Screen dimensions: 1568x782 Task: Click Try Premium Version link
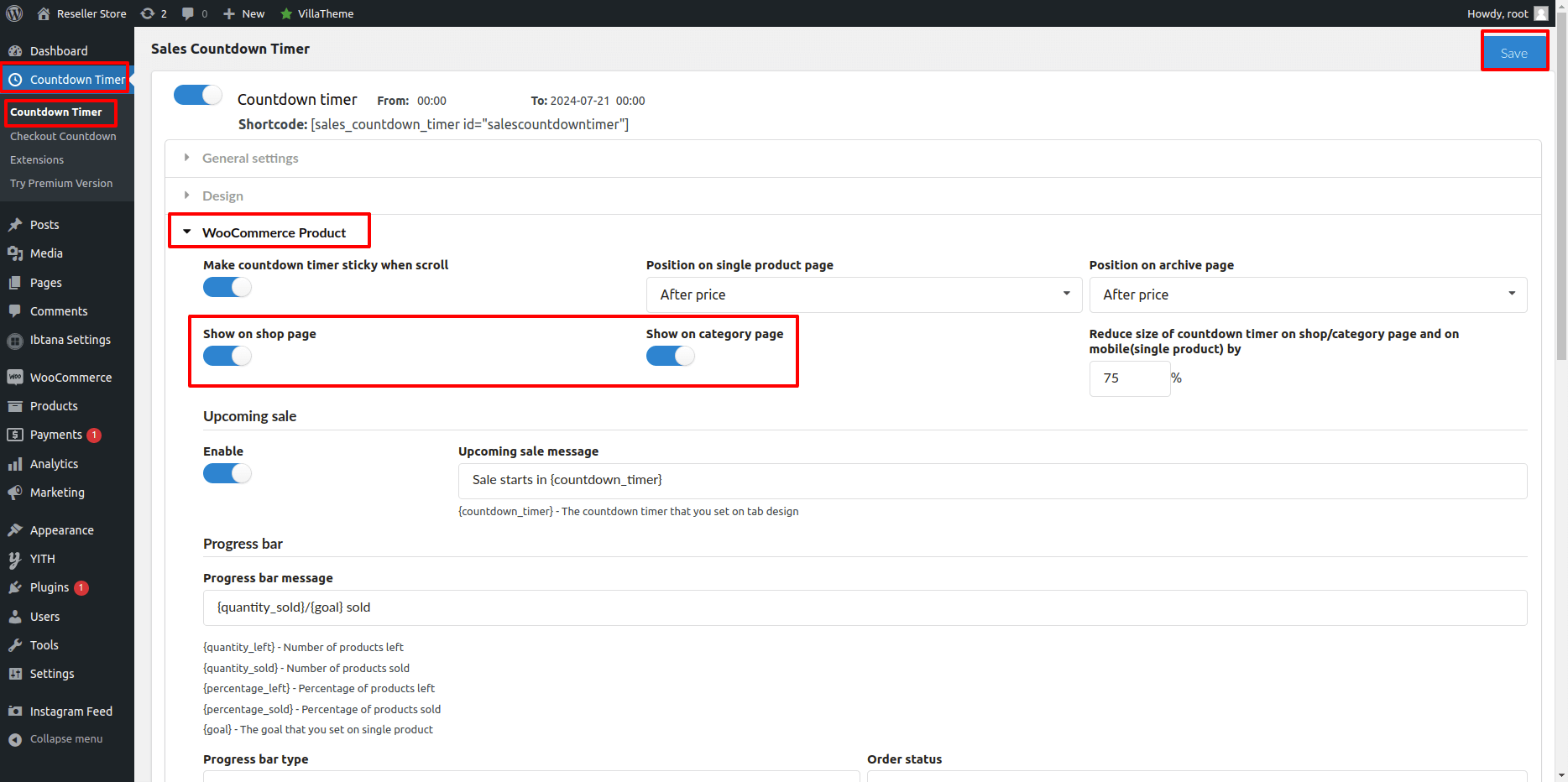(x=61, y=183)
